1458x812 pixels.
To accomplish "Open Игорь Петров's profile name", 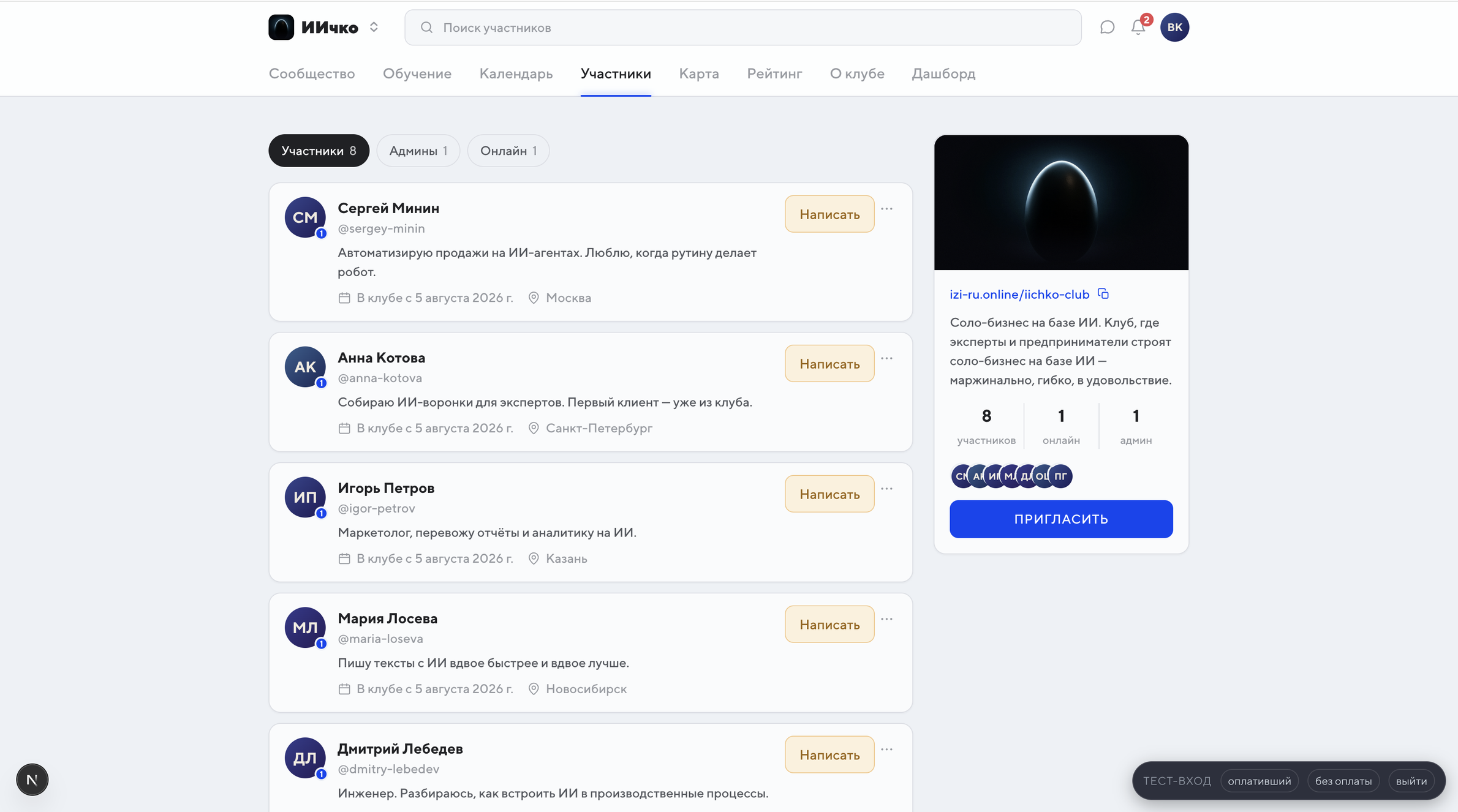I will coord(386,488).
